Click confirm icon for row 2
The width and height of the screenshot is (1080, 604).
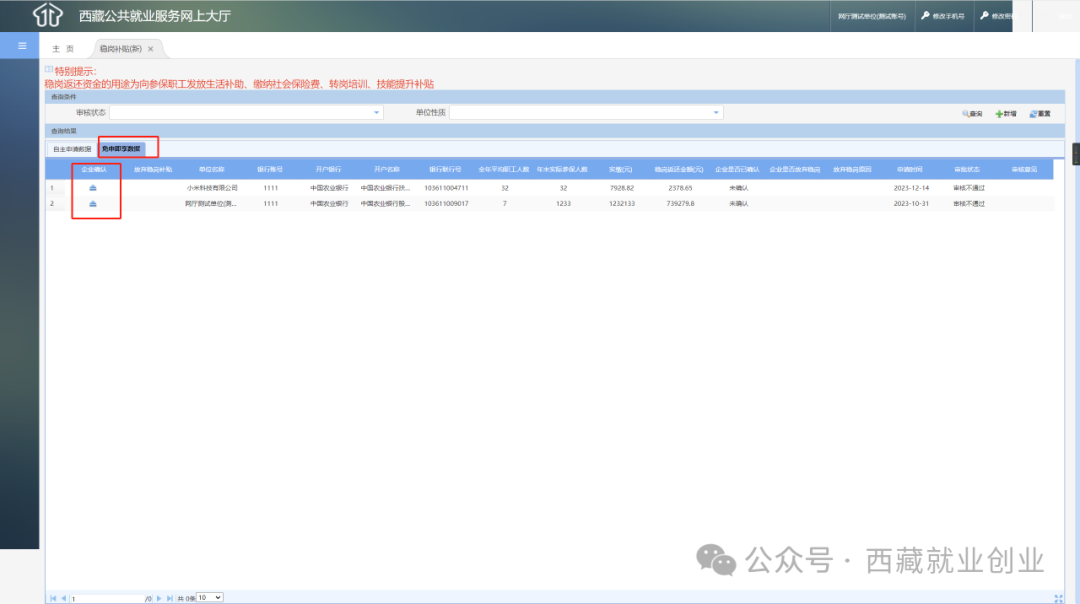(93, 203)
